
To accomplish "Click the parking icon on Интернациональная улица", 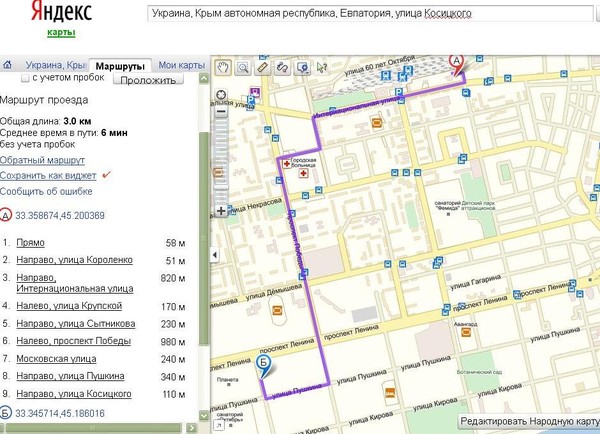I will point(399,92).
